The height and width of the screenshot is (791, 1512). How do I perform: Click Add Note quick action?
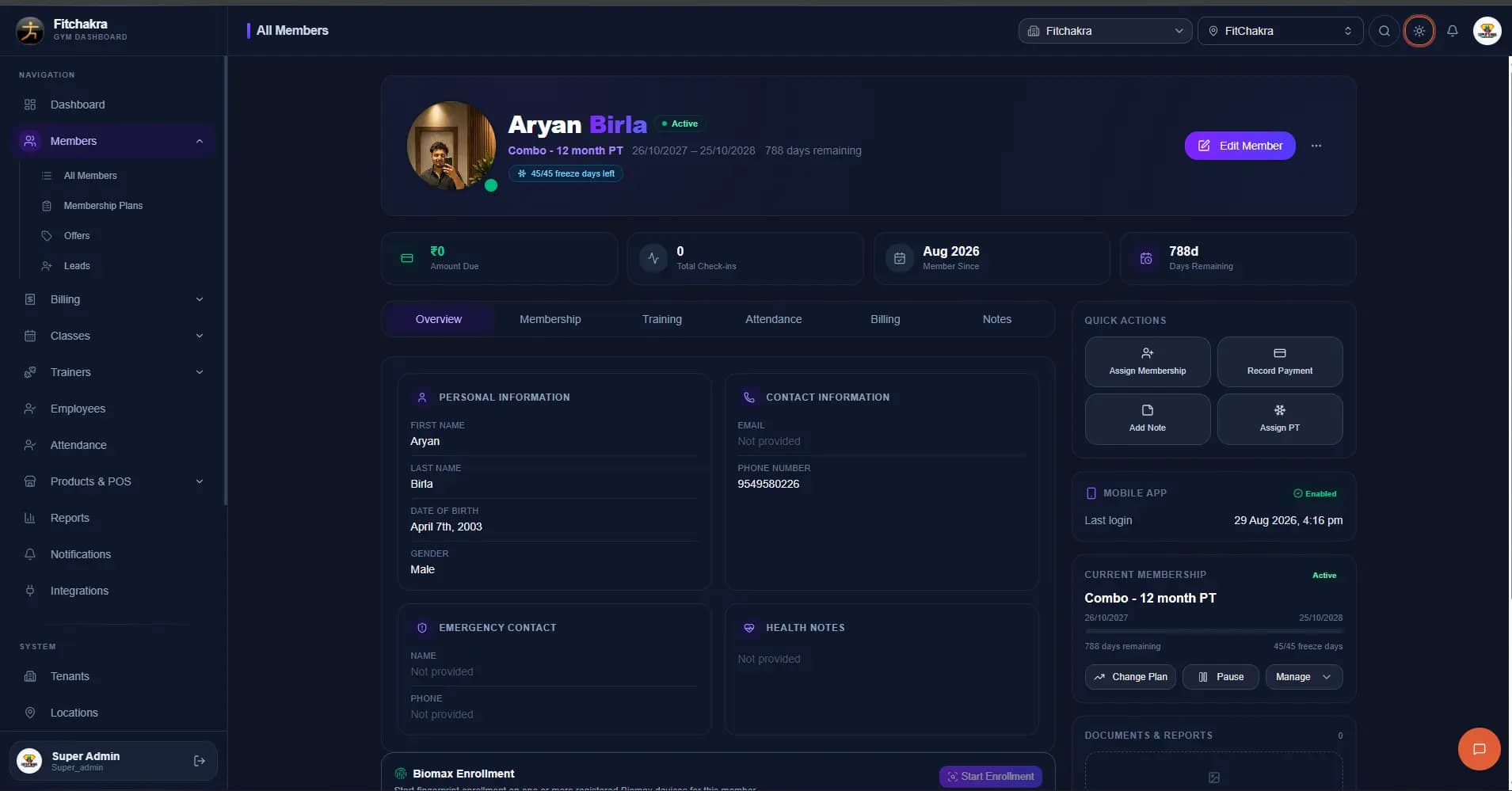[x=1147, y=419]
